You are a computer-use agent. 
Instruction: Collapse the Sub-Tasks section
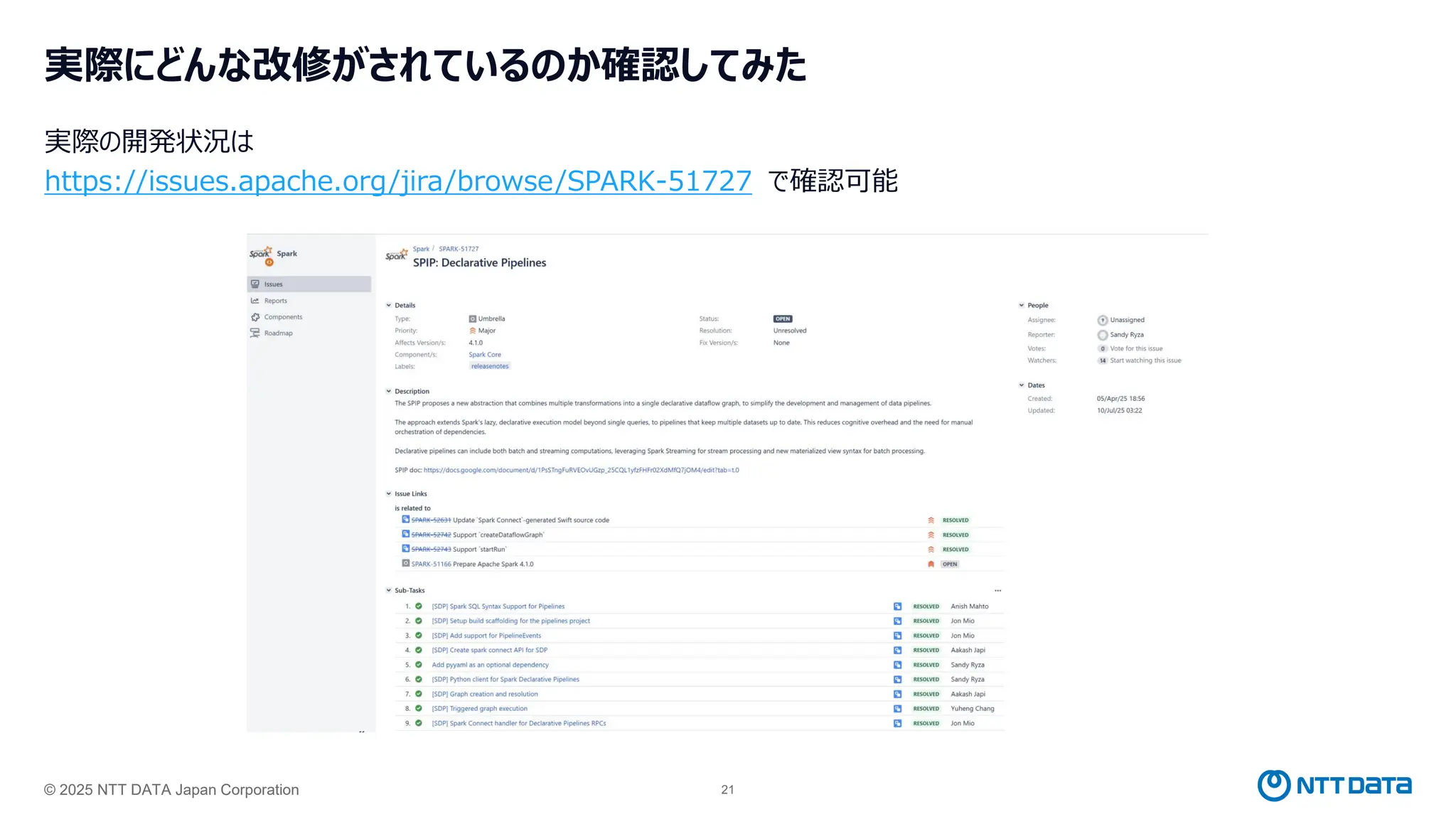(389, 590)
